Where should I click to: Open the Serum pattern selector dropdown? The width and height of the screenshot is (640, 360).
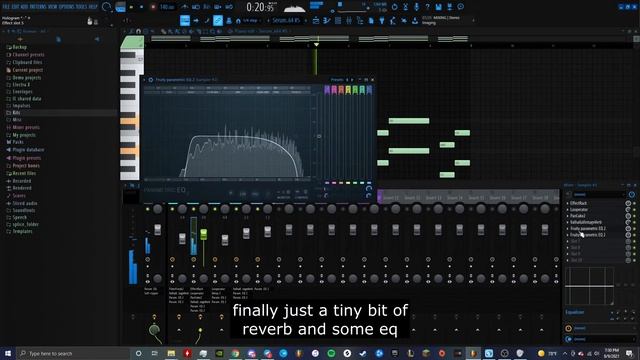[287, 20]
